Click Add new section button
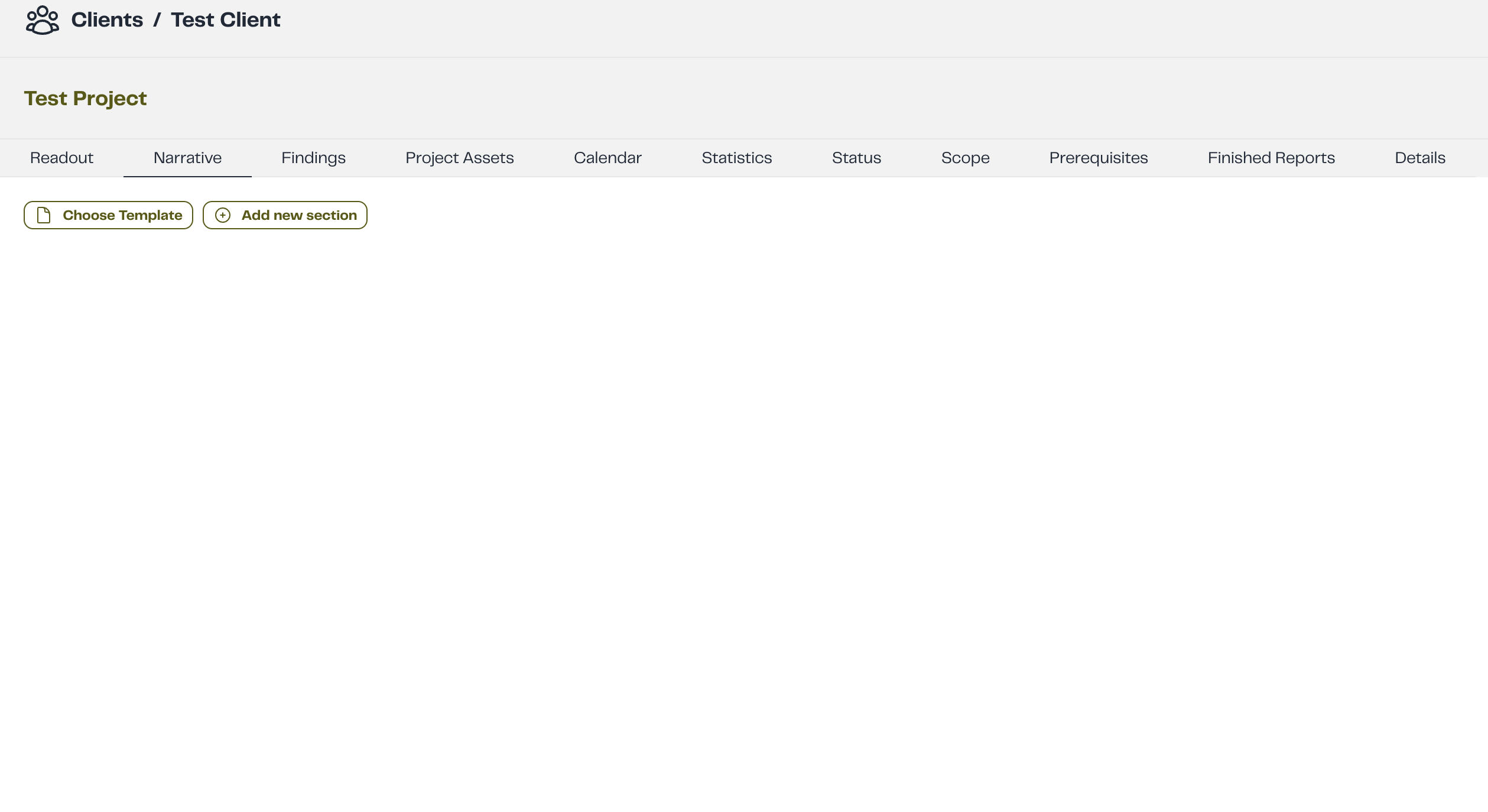Screen dimensions: 1488x812 pos(285,215)
